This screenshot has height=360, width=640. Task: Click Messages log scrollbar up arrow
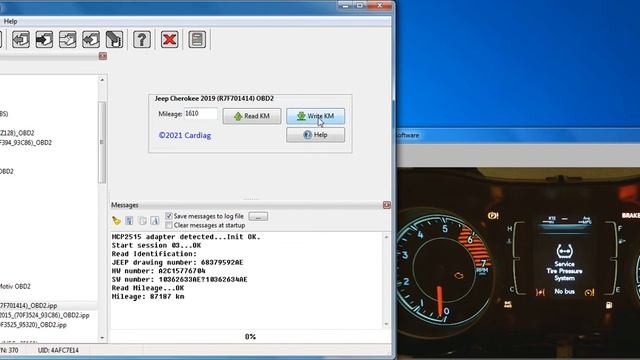386,237
